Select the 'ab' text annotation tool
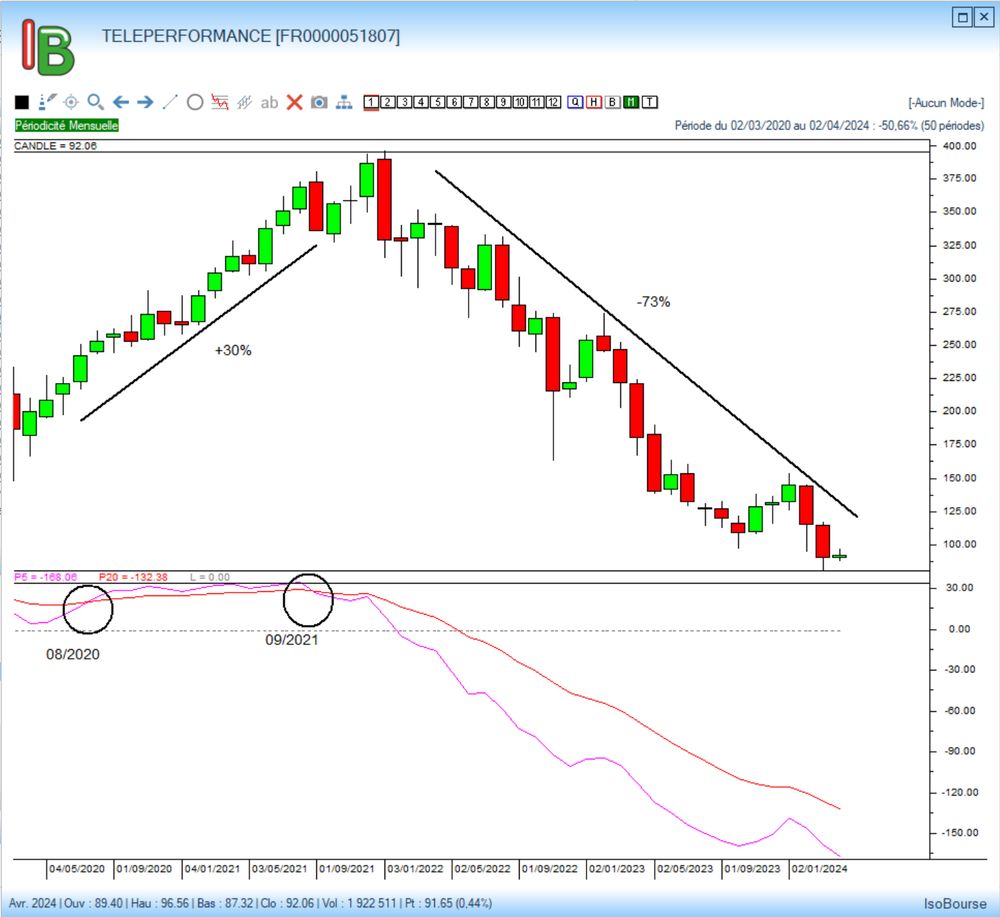 point(269,102)
